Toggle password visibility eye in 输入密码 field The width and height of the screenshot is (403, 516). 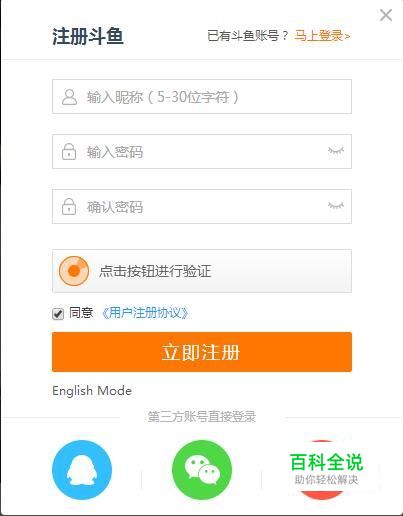pos(336,151)
